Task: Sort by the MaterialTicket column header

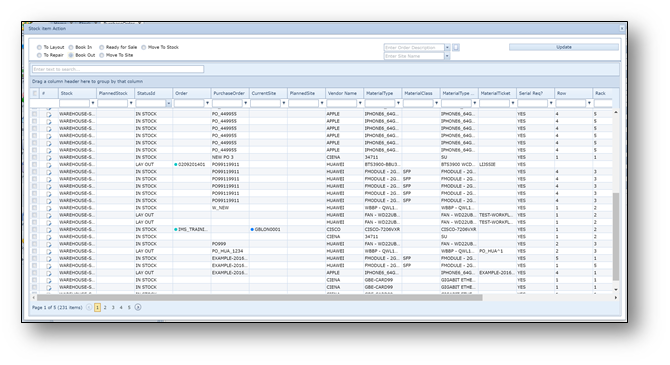Action: click(497, 93)
